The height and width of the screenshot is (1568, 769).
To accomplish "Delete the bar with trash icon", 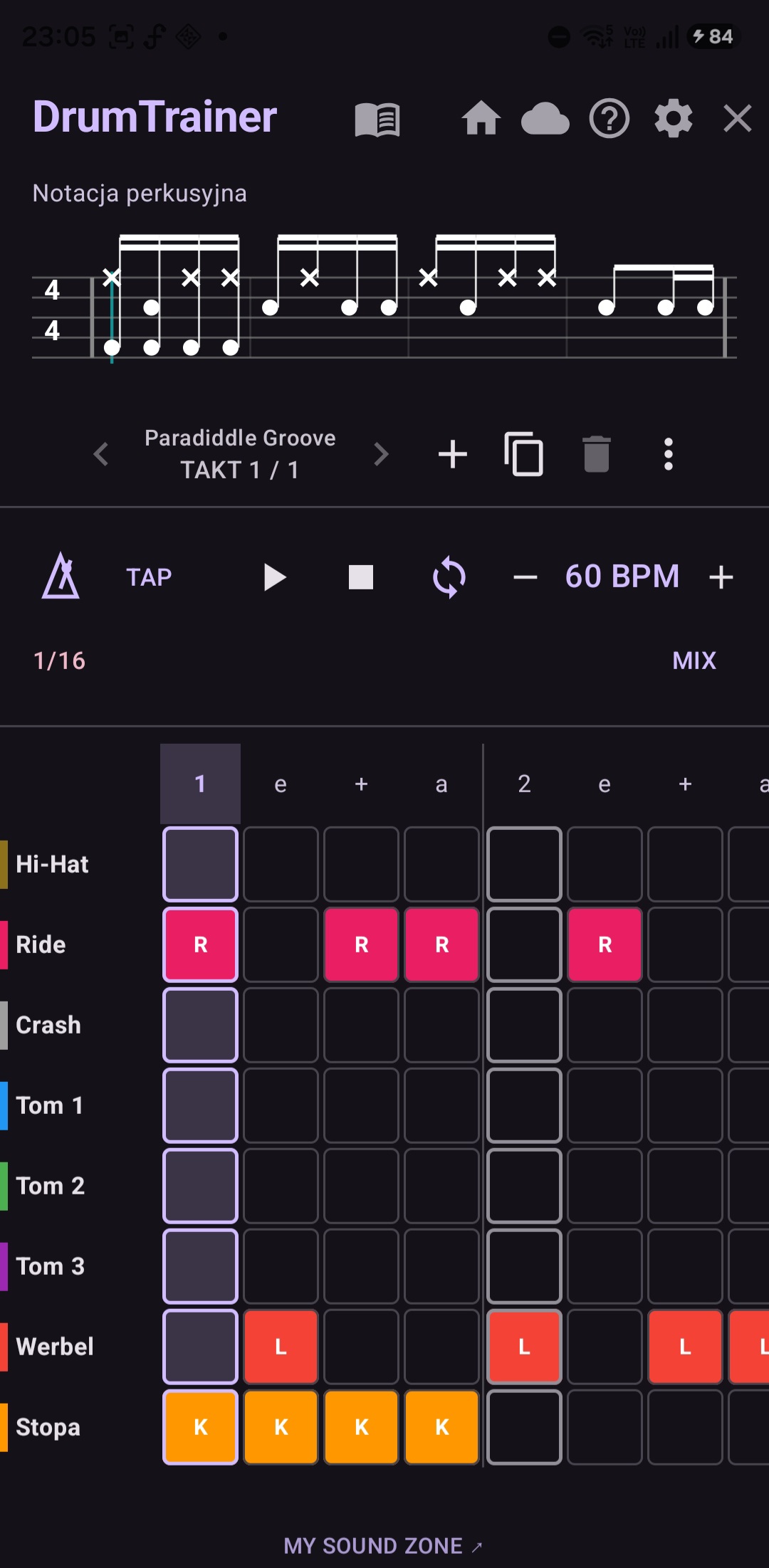I will click(597, 454).
